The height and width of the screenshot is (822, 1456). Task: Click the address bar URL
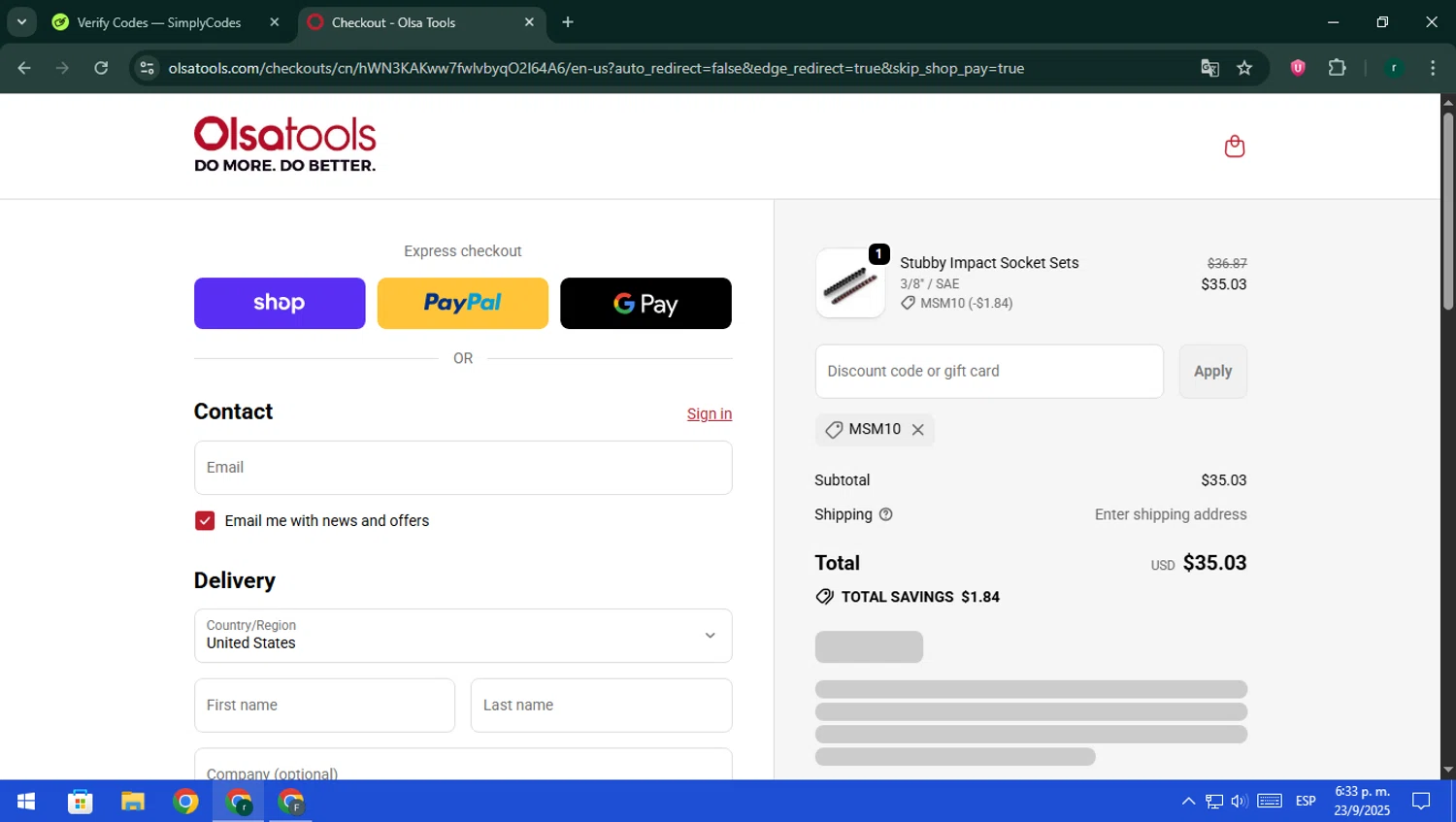click(x=596, y=68)
